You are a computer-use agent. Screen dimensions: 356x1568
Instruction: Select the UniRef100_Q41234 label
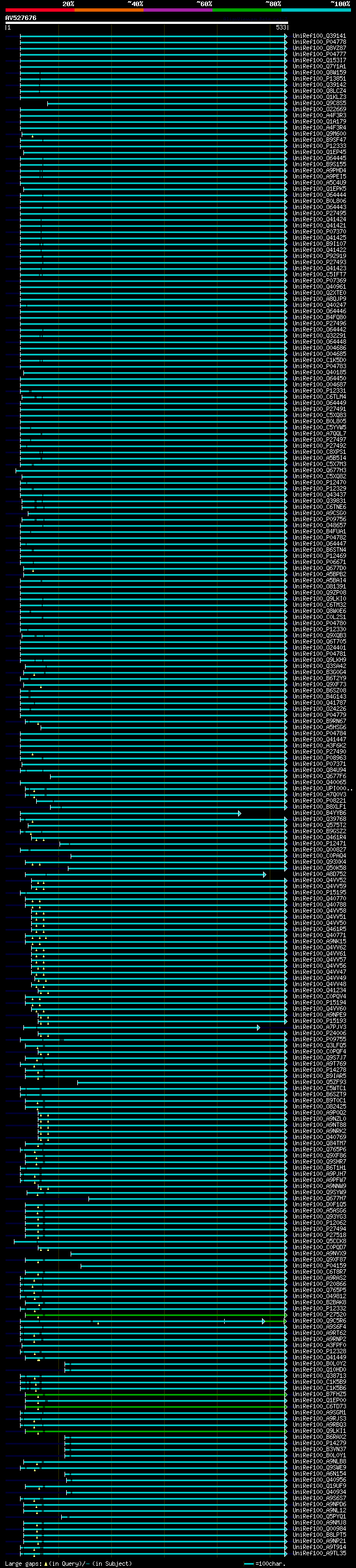click(x=319, y=990)
